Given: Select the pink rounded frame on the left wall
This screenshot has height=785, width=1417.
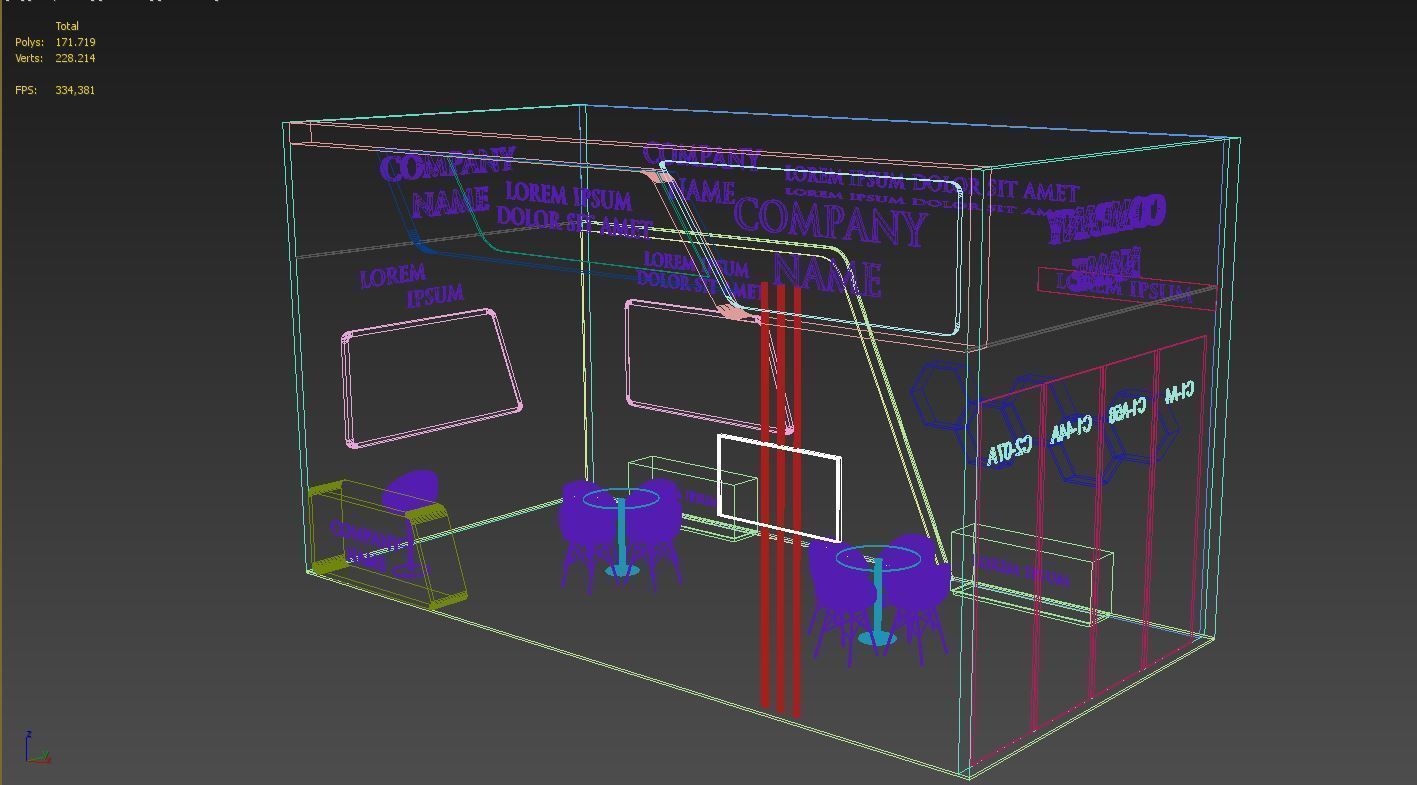Looking at the screenshot, I should pos(432,378).
